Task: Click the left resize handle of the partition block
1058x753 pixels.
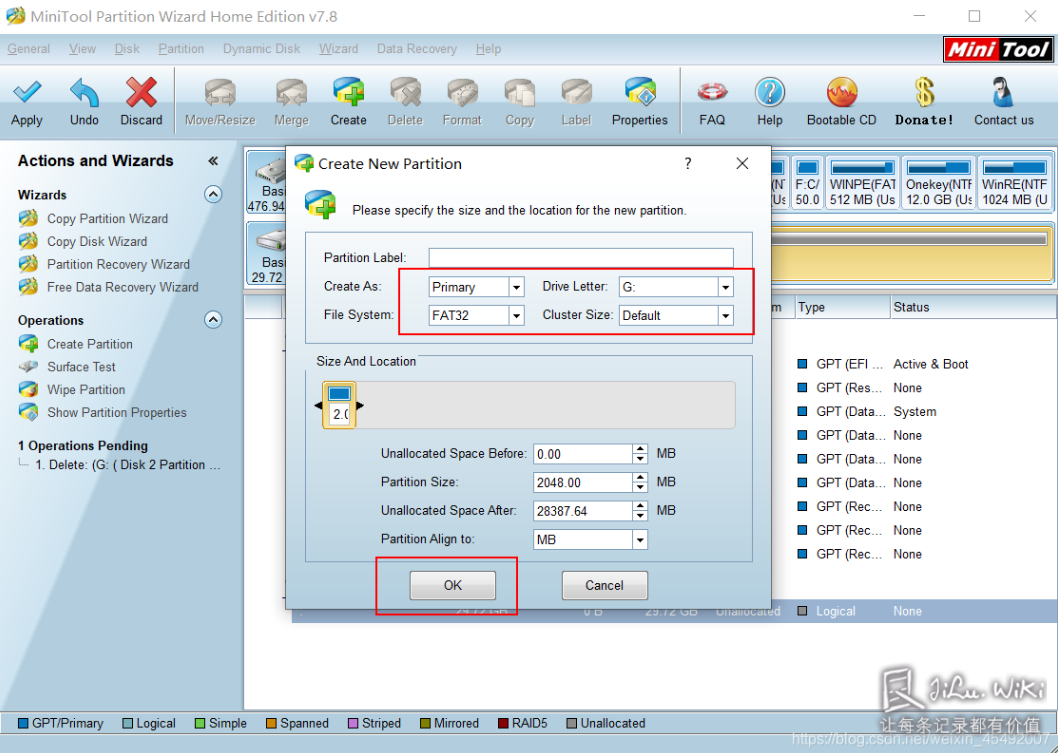Action: tap(318, 405)
